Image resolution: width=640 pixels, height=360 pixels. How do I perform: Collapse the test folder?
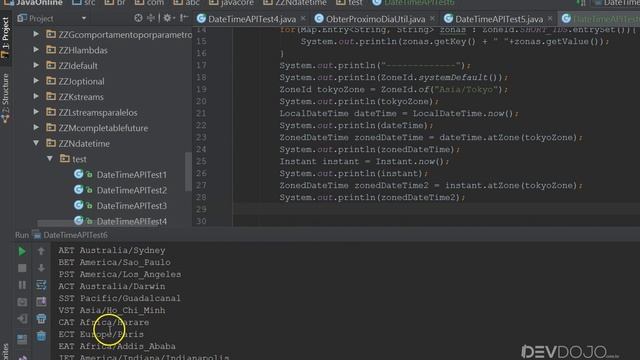(49, 158)
